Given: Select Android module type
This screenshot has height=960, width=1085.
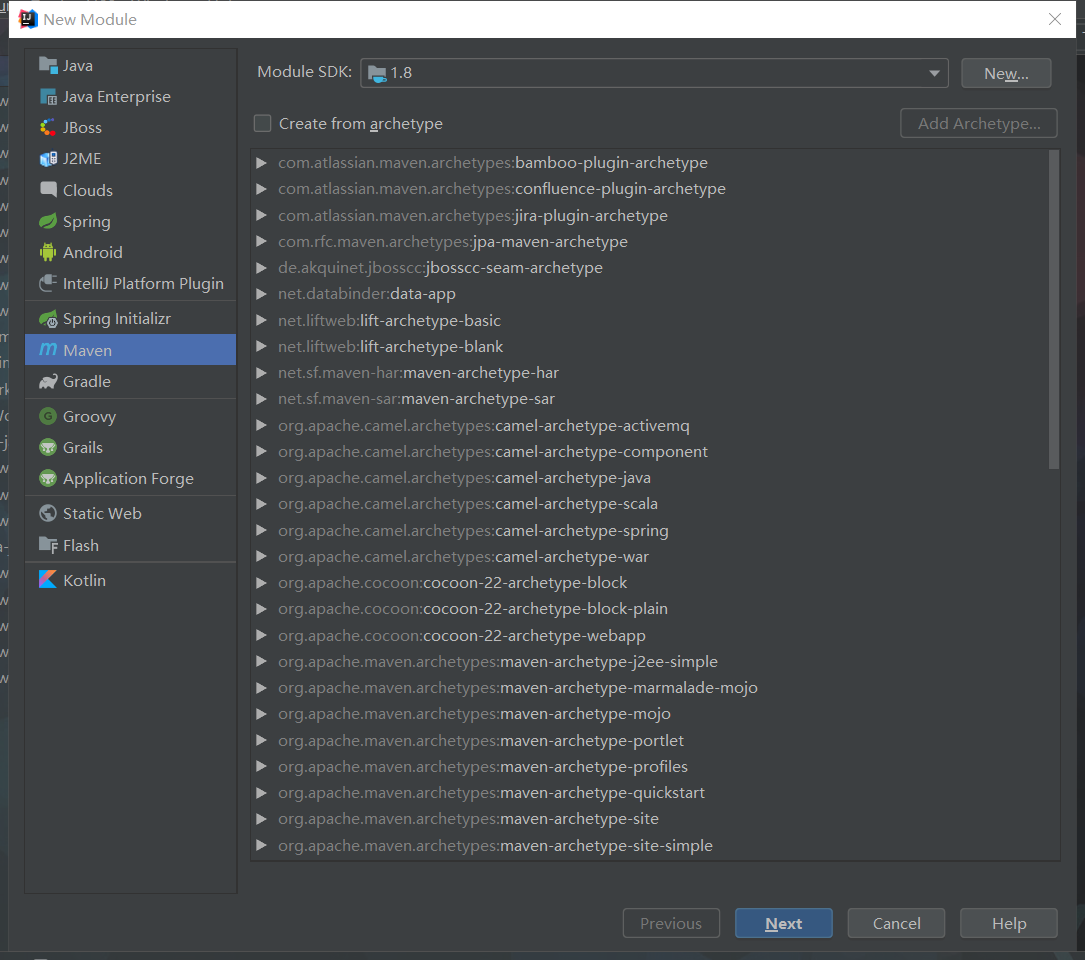Looking at the screenshot, I should point(131,253).
